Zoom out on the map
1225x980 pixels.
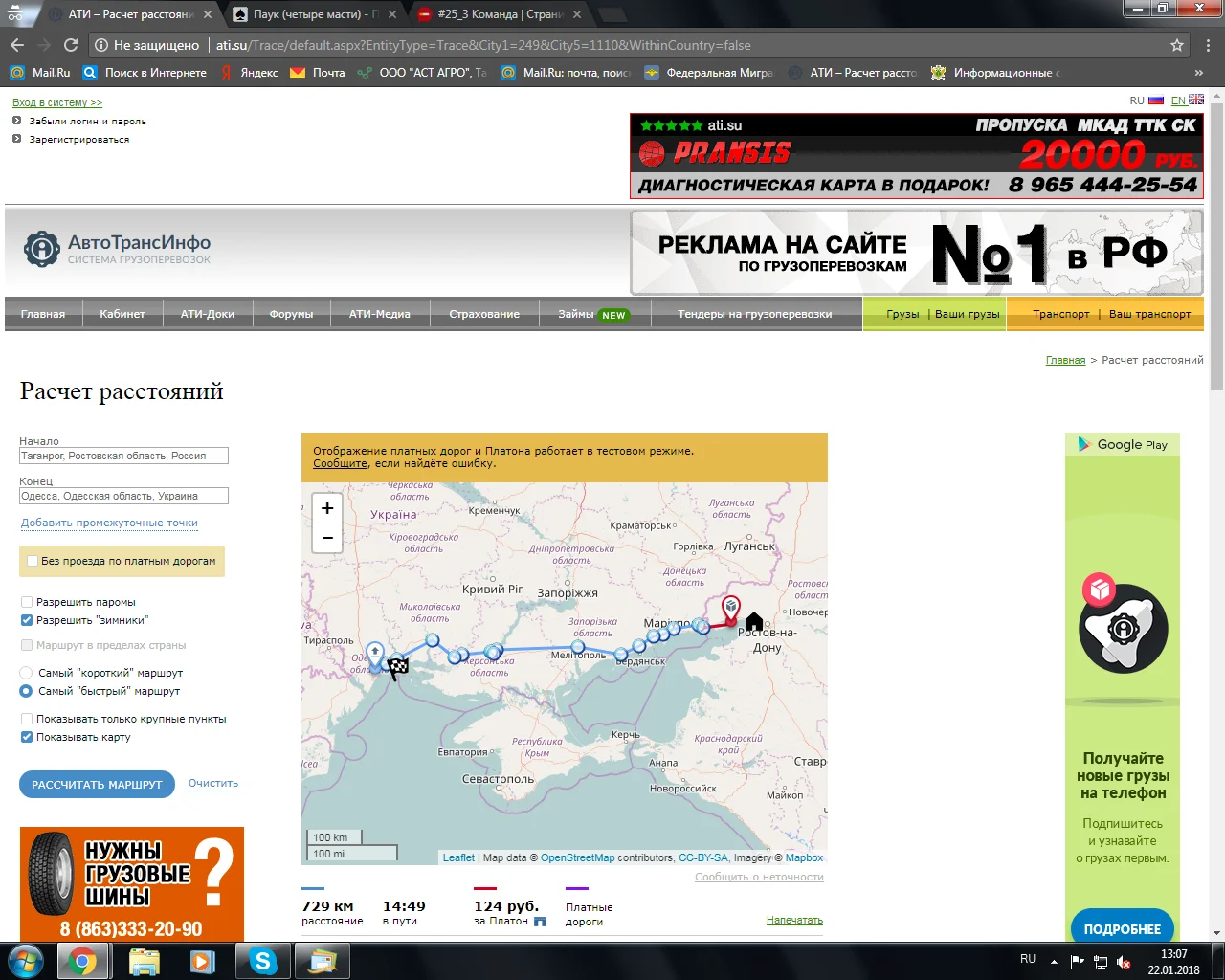pos(327,537)
